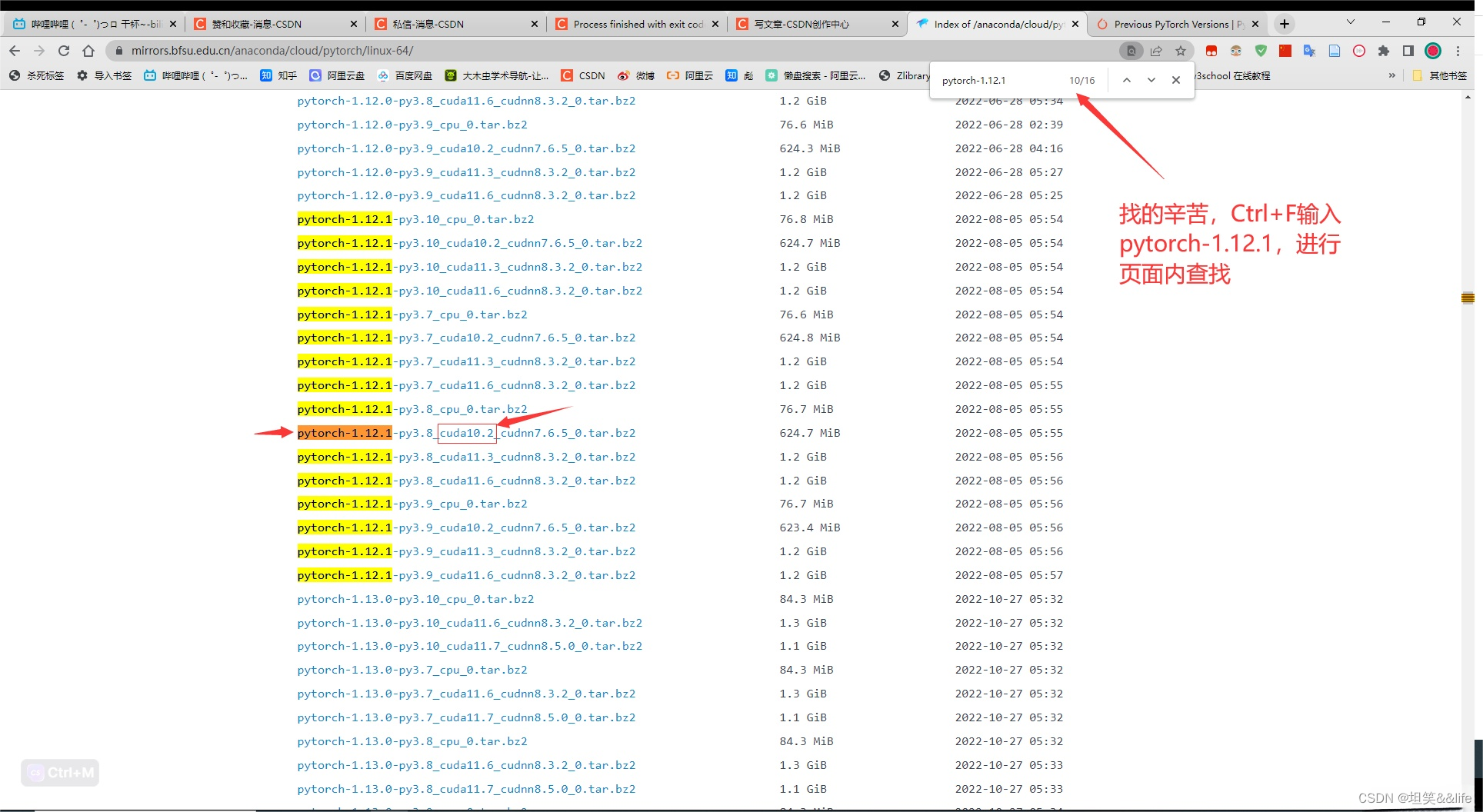The height and width of the screenshot is (812, 1483).
Task: Show hidden bookmarks with the chevron
Action: 1392,75
